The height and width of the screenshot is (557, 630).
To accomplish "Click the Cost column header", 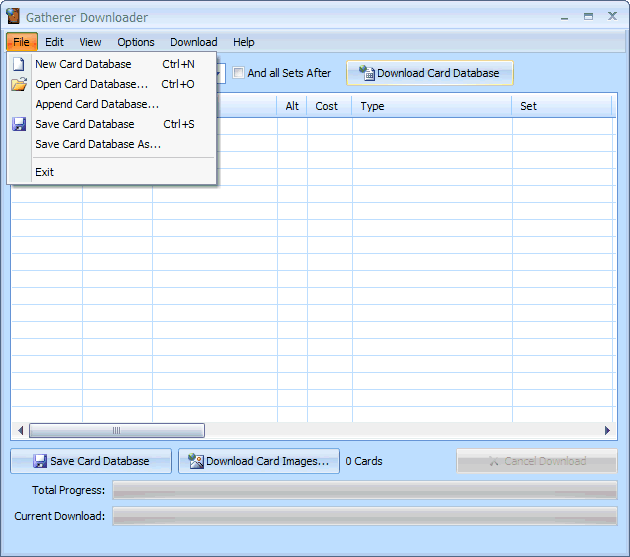I will click(x=327, y=106).
